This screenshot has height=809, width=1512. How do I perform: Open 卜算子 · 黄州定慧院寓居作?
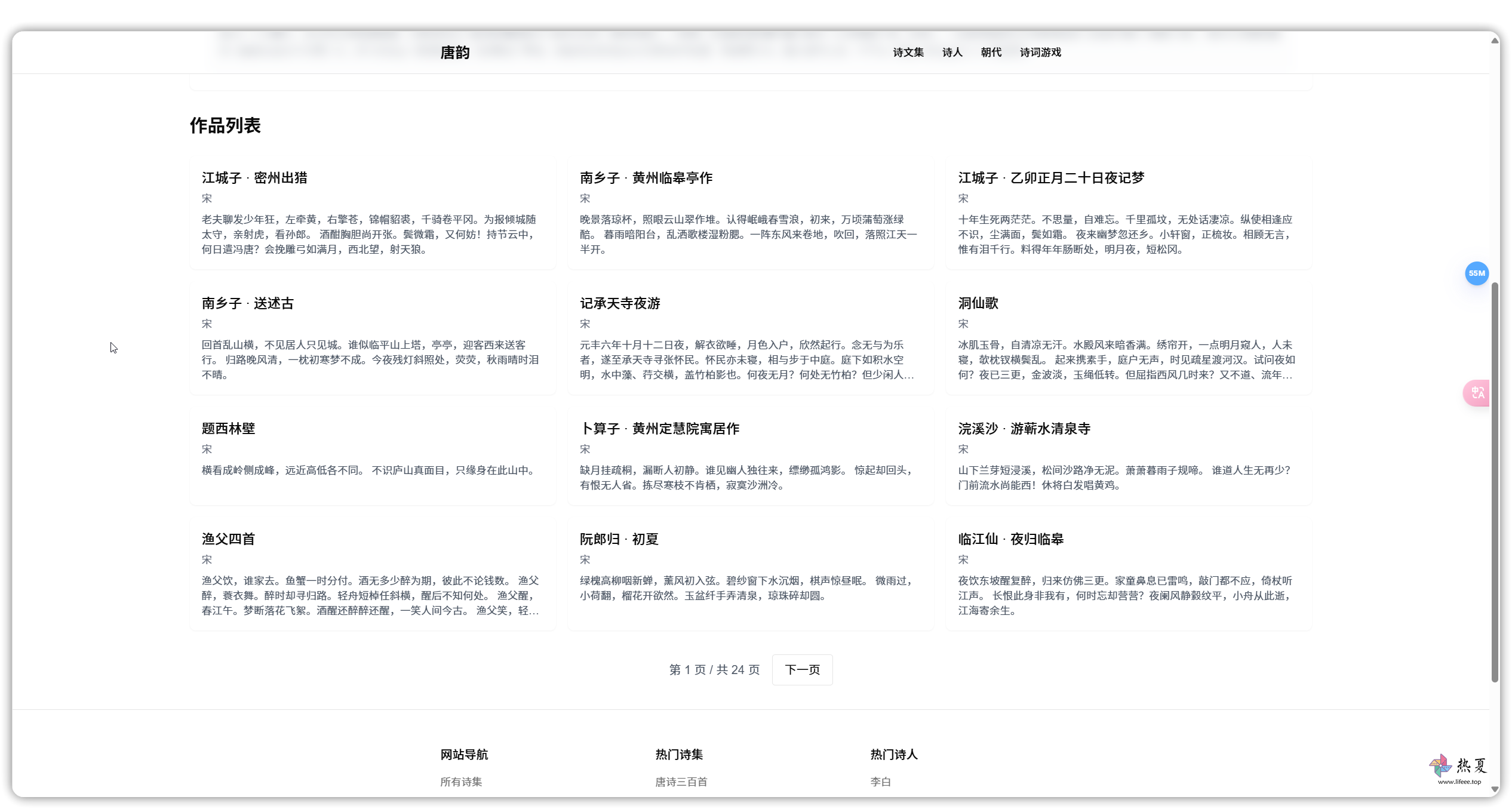point(659,429)
